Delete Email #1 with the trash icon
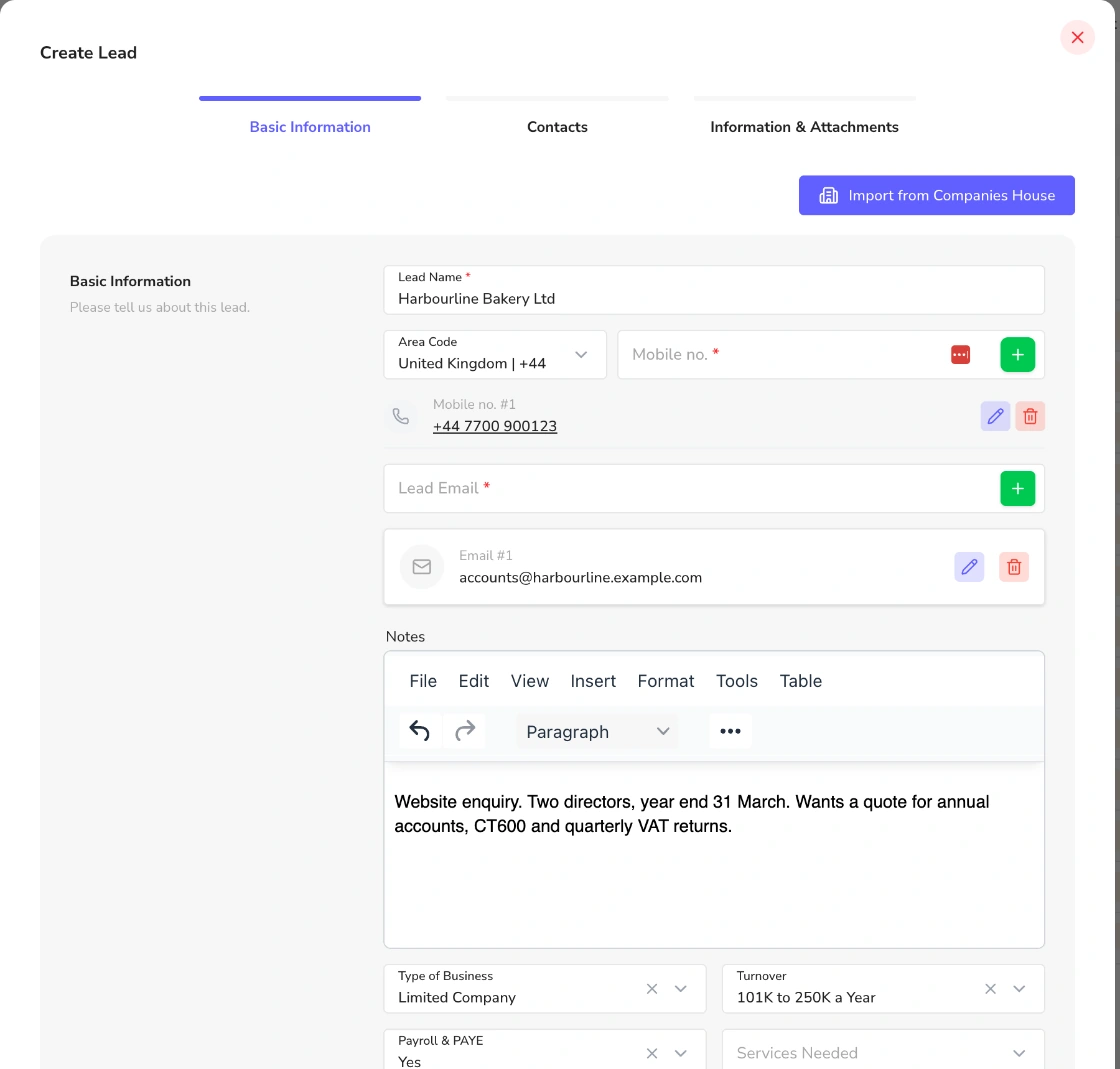This screenshot has width=1120, height=1069. 1014,567
